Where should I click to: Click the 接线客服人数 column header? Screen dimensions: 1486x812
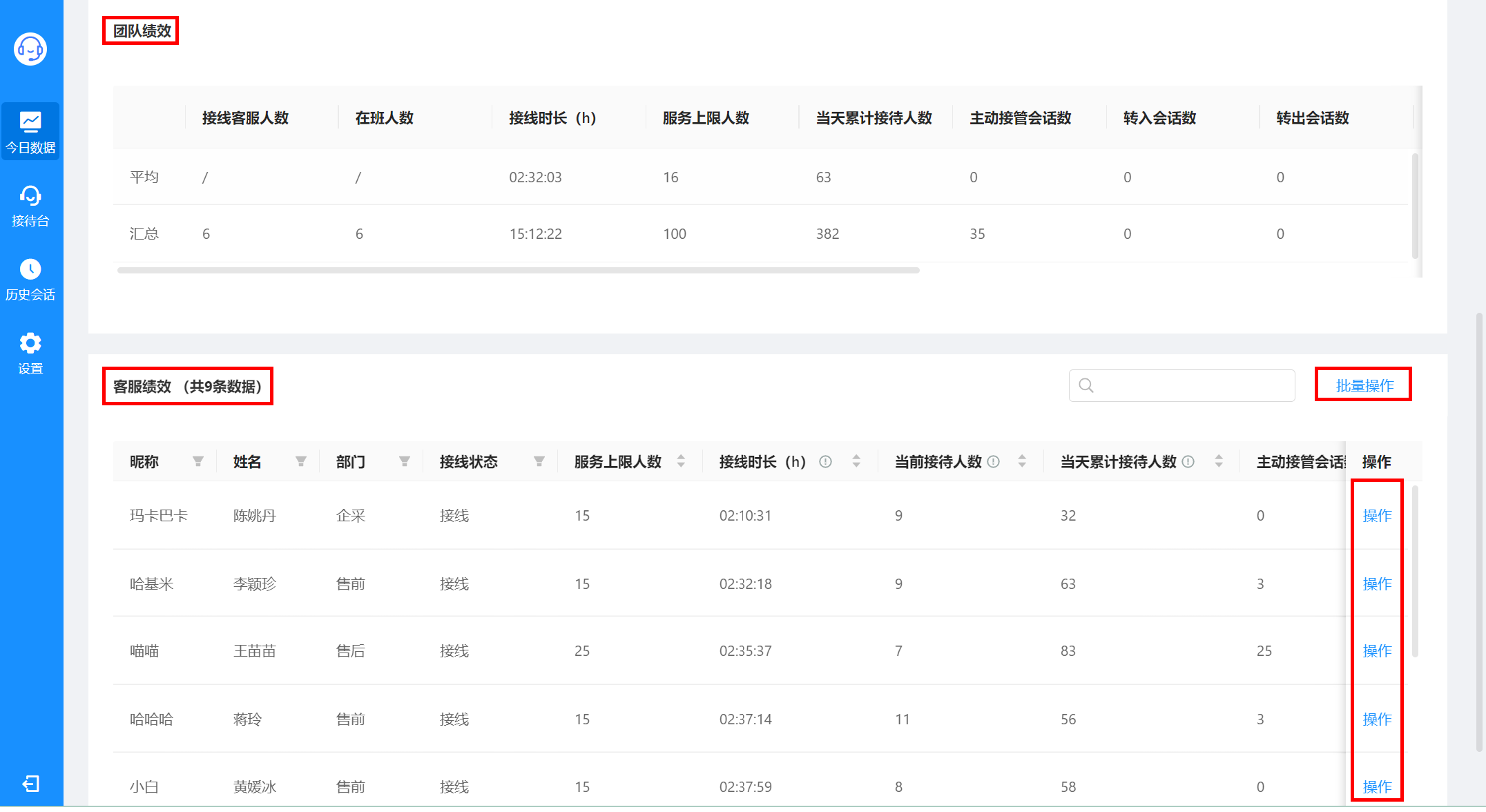coord(245,117)
